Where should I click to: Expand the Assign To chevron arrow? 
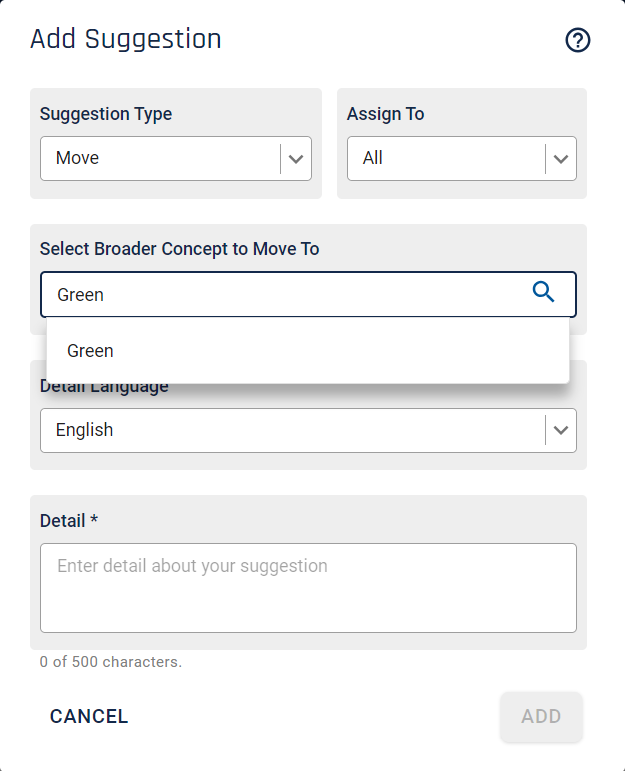click(561, 159)
